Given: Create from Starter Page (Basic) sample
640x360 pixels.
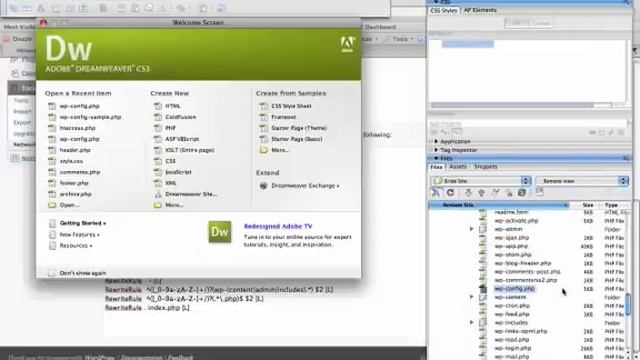Looking at the screenshot, I should pos(297,139).
